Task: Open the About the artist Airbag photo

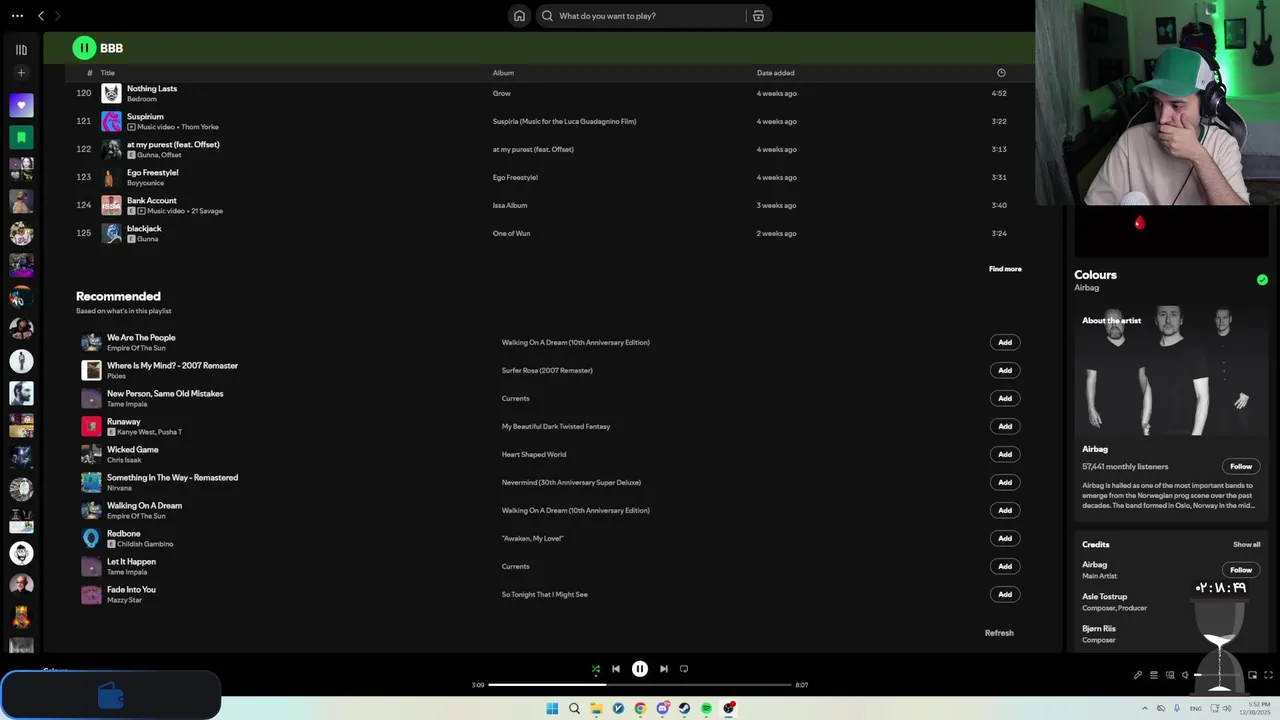Action: (x=1170, y=370)
